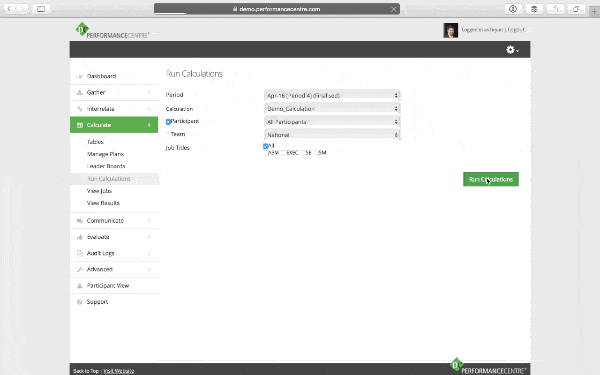The height and width of the screenshot is (375, 600).
Task: Expand the Audit Logs menu chevron
Action: click(149, 253)
